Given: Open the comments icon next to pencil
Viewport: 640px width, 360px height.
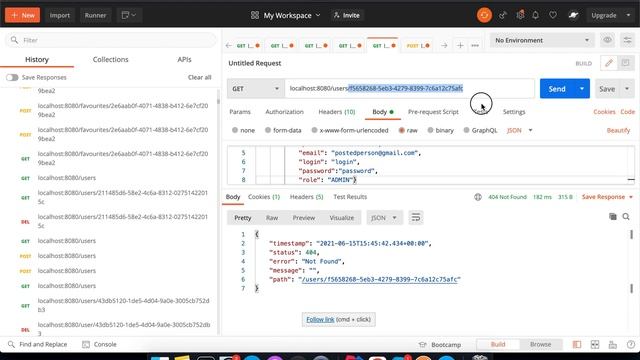Looking at the screenshot, I should click(x=625, y=63).
